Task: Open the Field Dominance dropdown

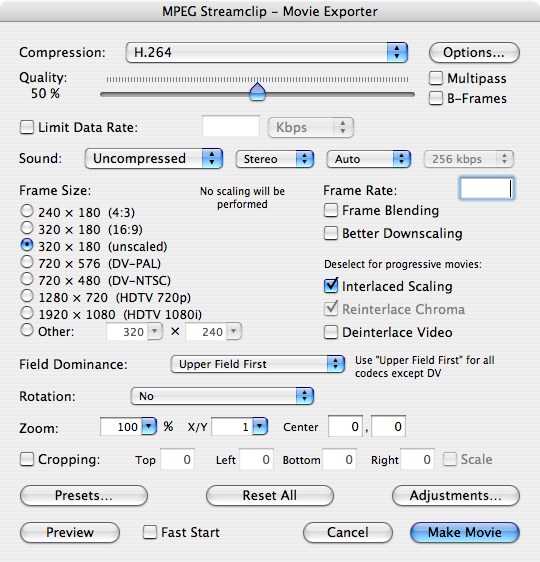Action: pyautogui.click(x=258, y=364)
